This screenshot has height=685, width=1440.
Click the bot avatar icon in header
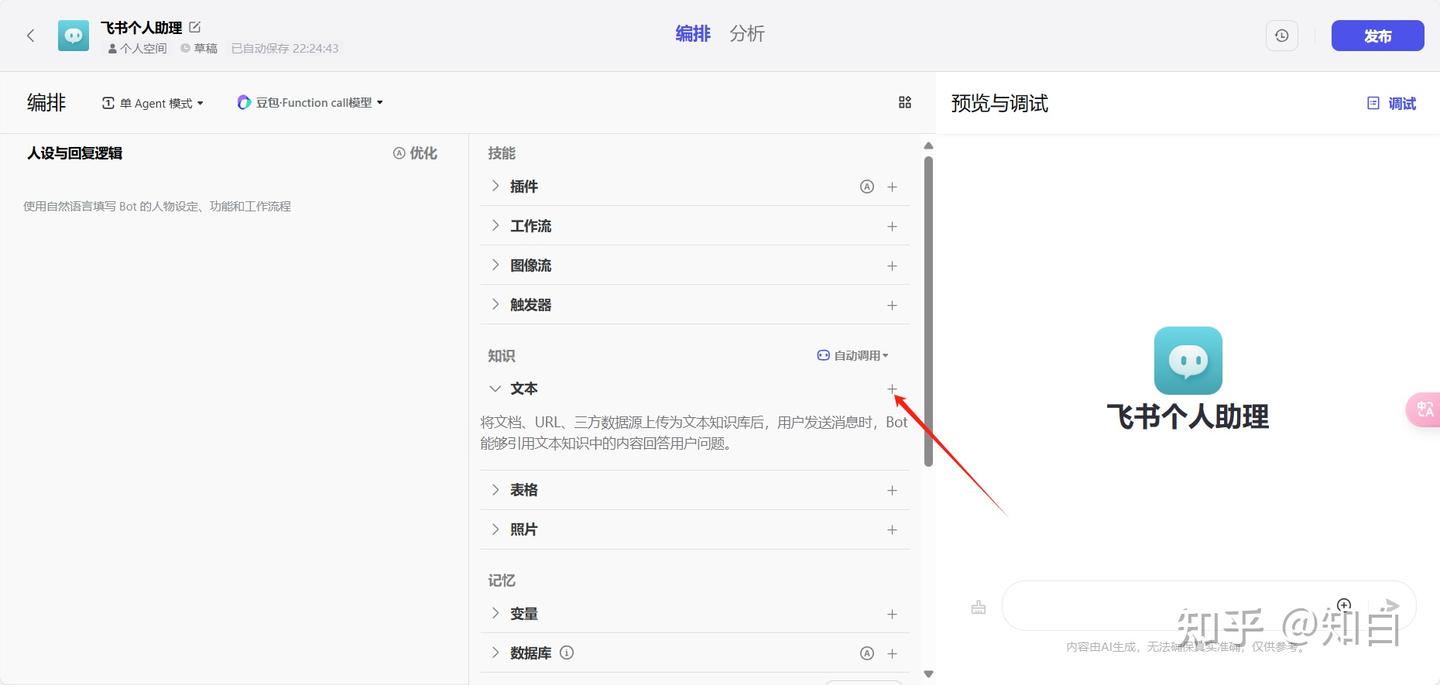coord(73,35)
